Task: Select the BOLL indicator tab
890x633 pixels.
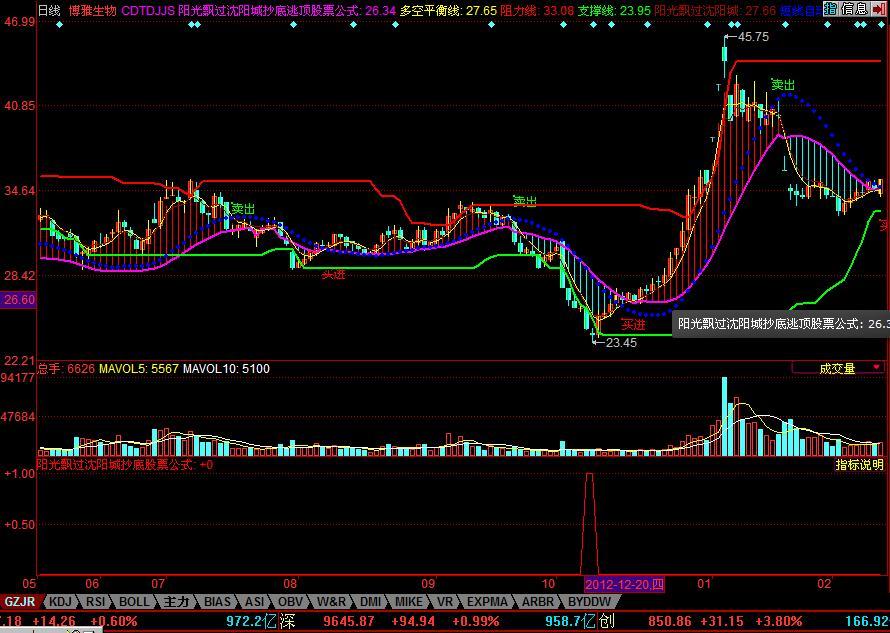Action: coord(133,602)
